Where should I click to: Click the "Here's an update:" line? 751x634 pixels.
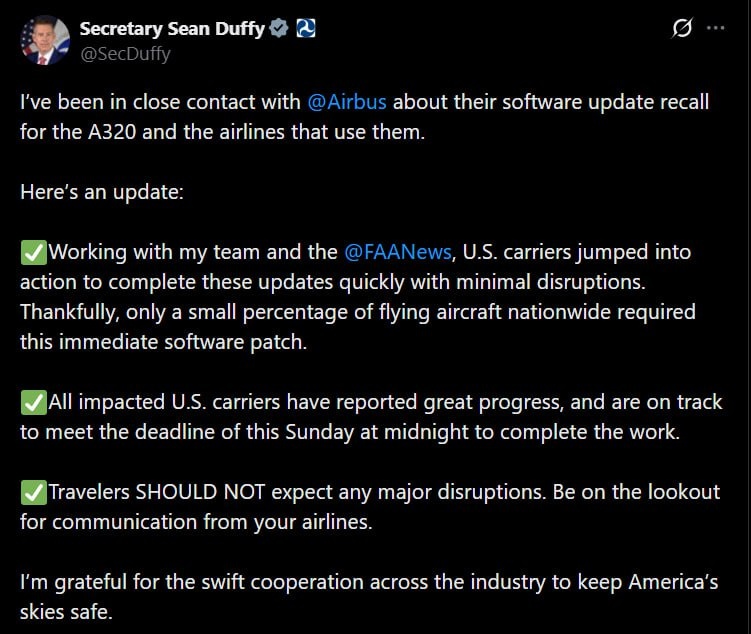coord(101,192)
